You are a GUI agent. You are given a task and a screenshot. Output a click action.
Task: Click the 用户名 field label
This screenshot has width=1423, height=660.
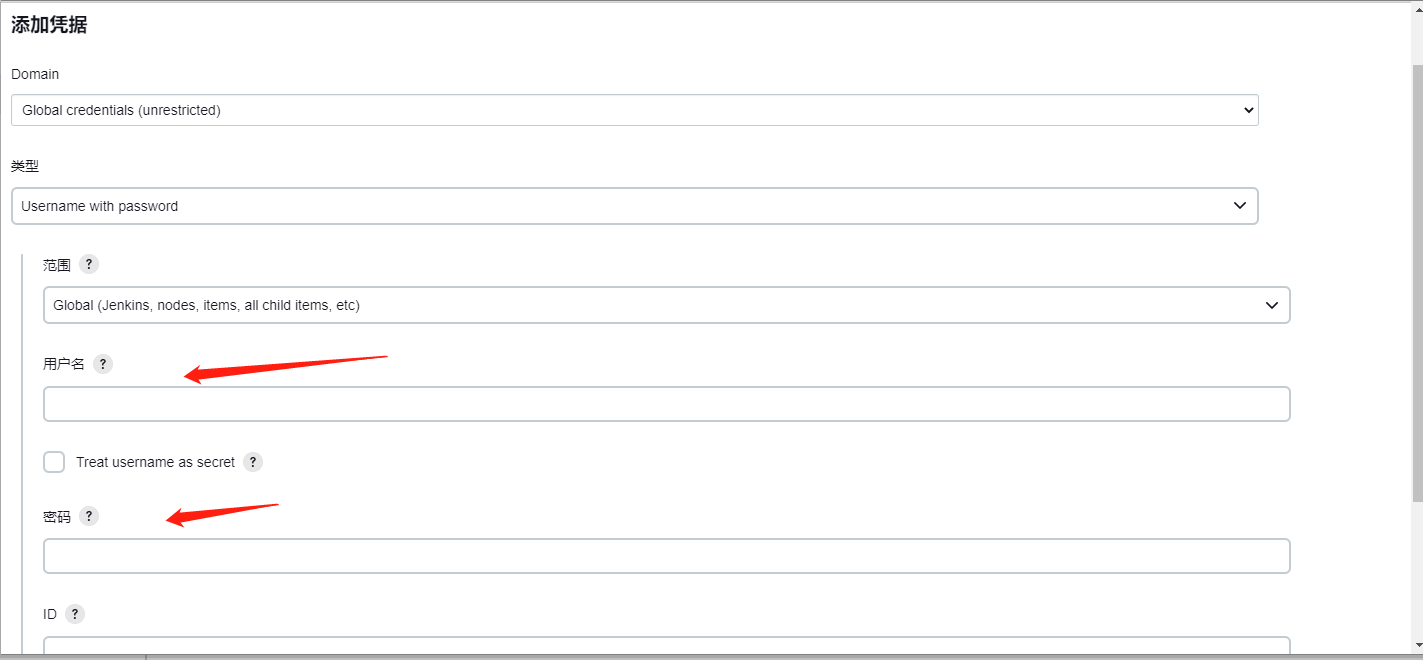click(x=64, y=364)
